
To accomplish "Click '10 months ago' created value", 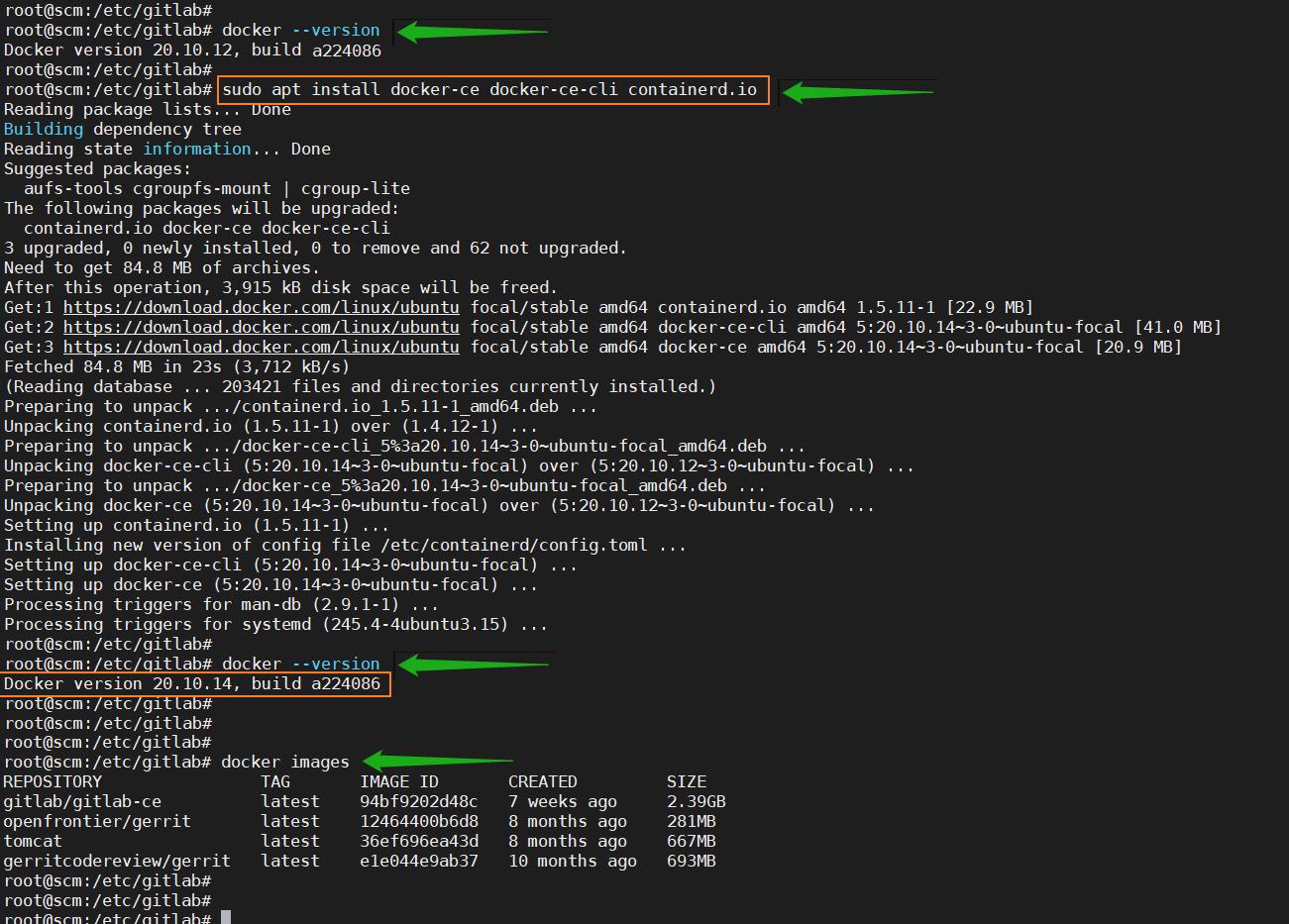I will point(573,861).
